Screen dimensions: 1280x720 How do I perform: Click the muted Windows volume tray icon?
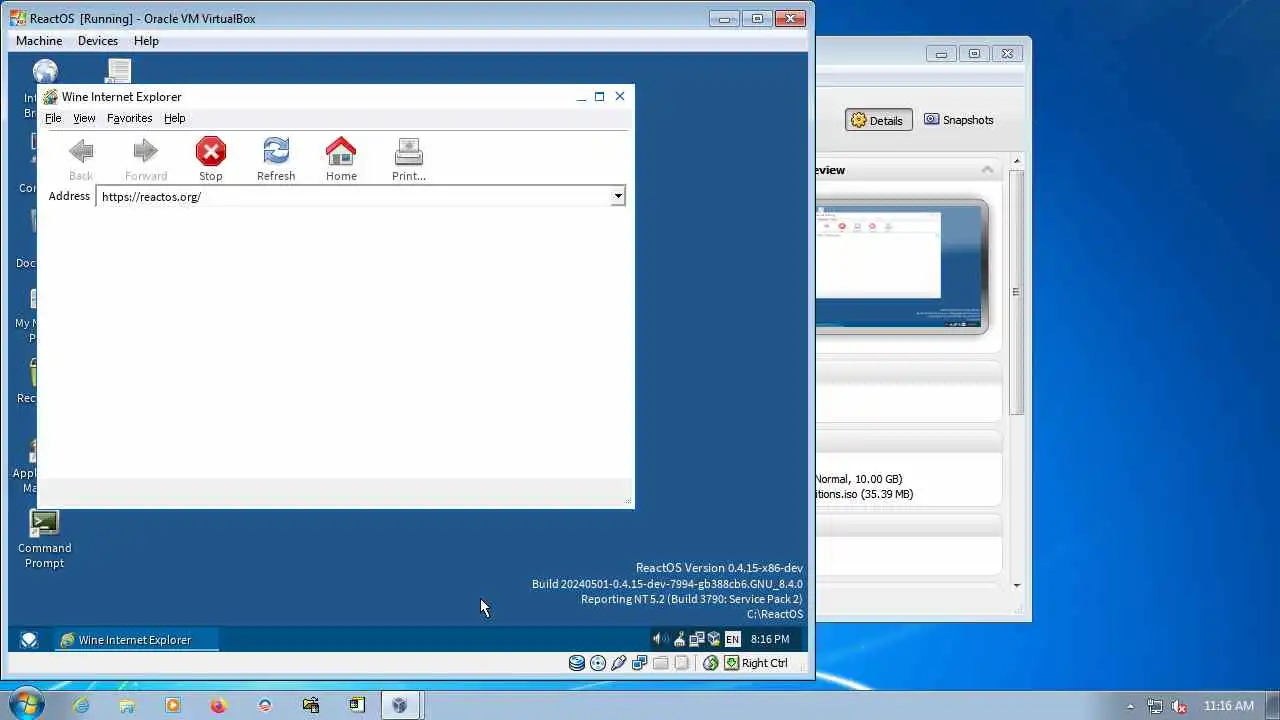[1179, 706]
